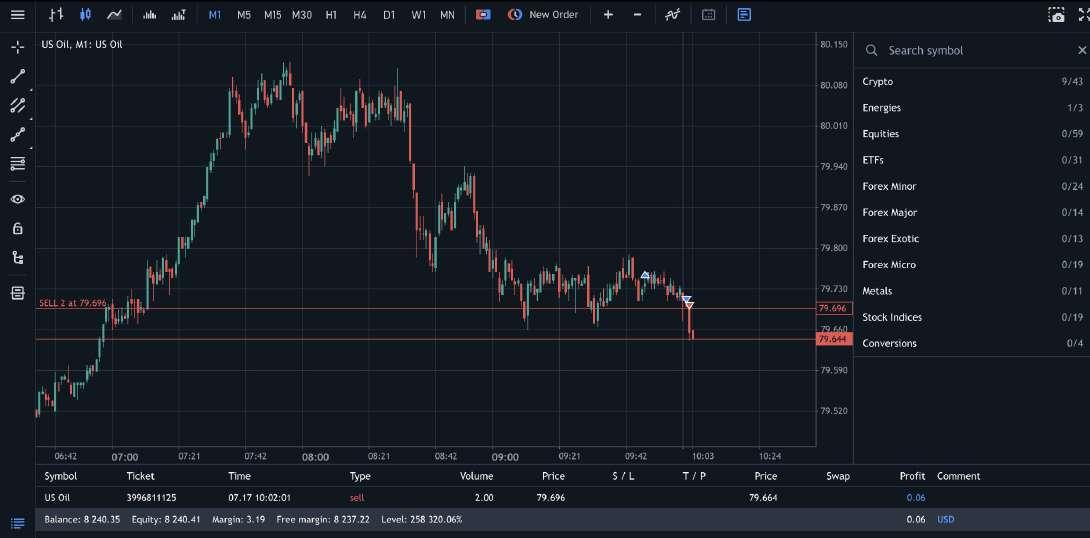Select M5 timeframe
1090x538 pixels.
(243, 15)
